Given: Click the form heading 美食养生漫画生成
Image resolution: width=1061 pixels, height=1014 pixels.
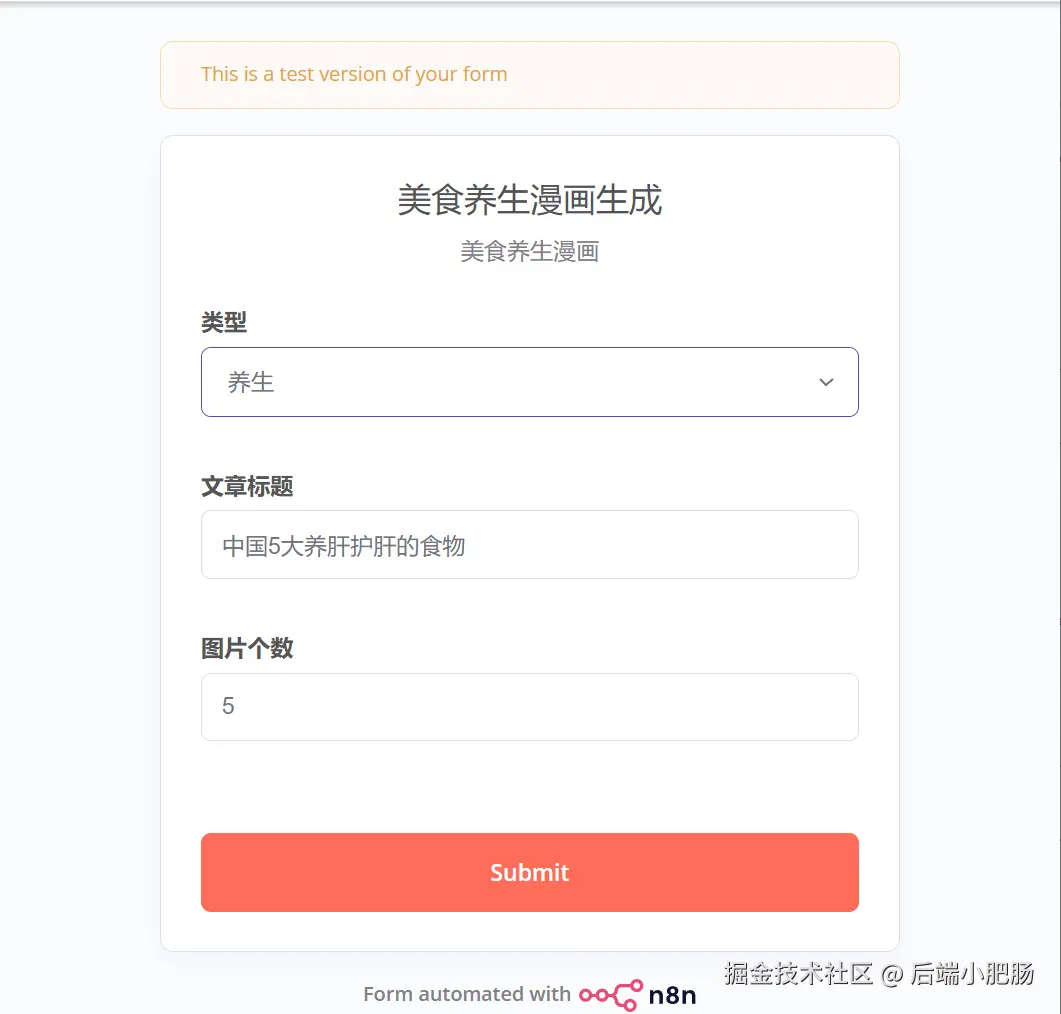Looking at the screenshot, I should coord(529,200).
